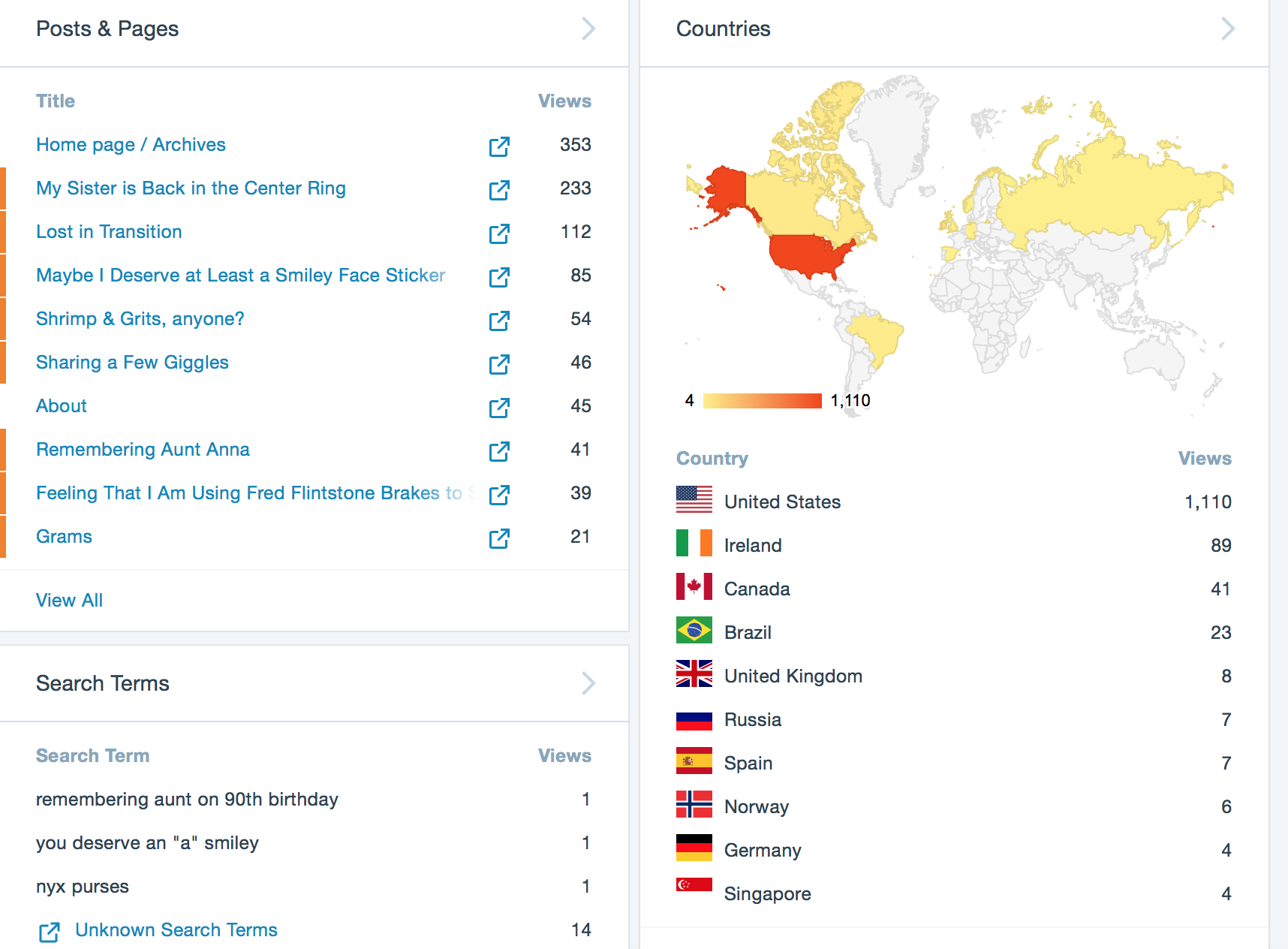This screenshot has height=949, width=1288.
Task: Expand the Posts & Pages chevron
Action: click(588, 29)
